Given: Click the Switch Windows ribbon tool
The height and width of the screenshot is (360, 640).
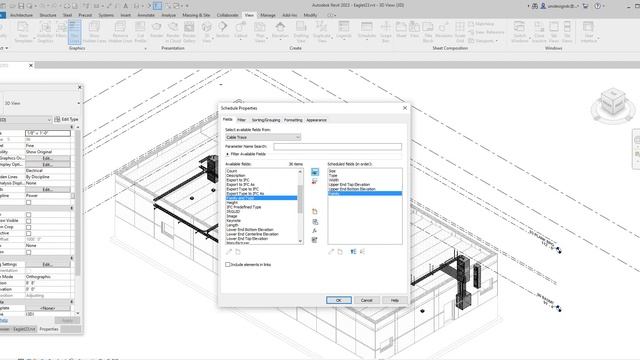Looking at the screenshot, I should pyautogui.click(x=519, y=32).
